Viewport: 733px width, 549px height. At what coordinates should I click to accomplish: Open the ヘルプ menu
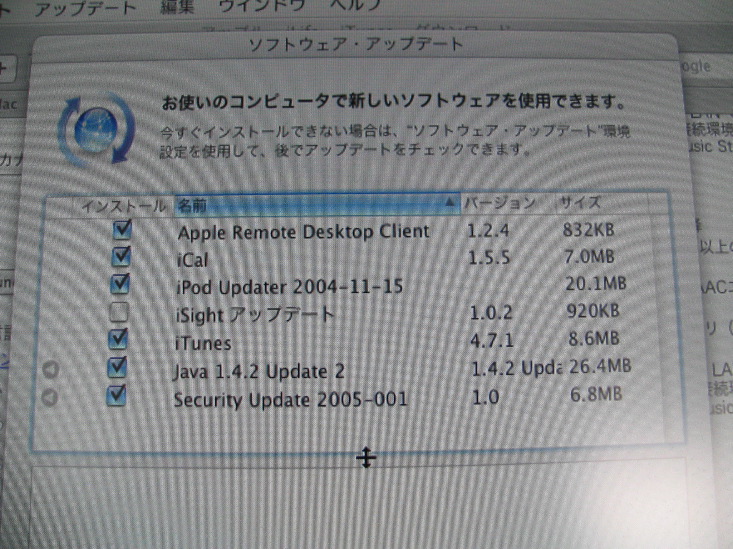[355, 5]
